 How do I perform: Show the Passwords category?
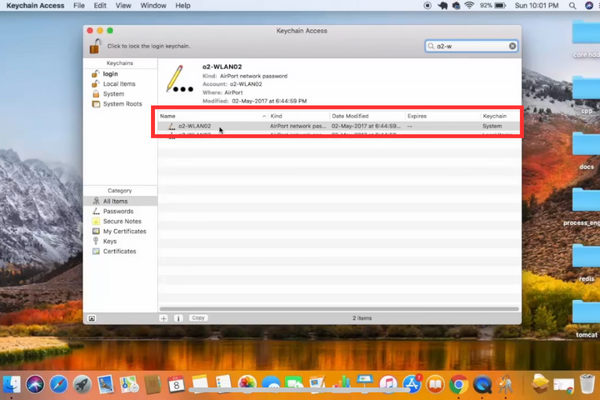(118, 211)
